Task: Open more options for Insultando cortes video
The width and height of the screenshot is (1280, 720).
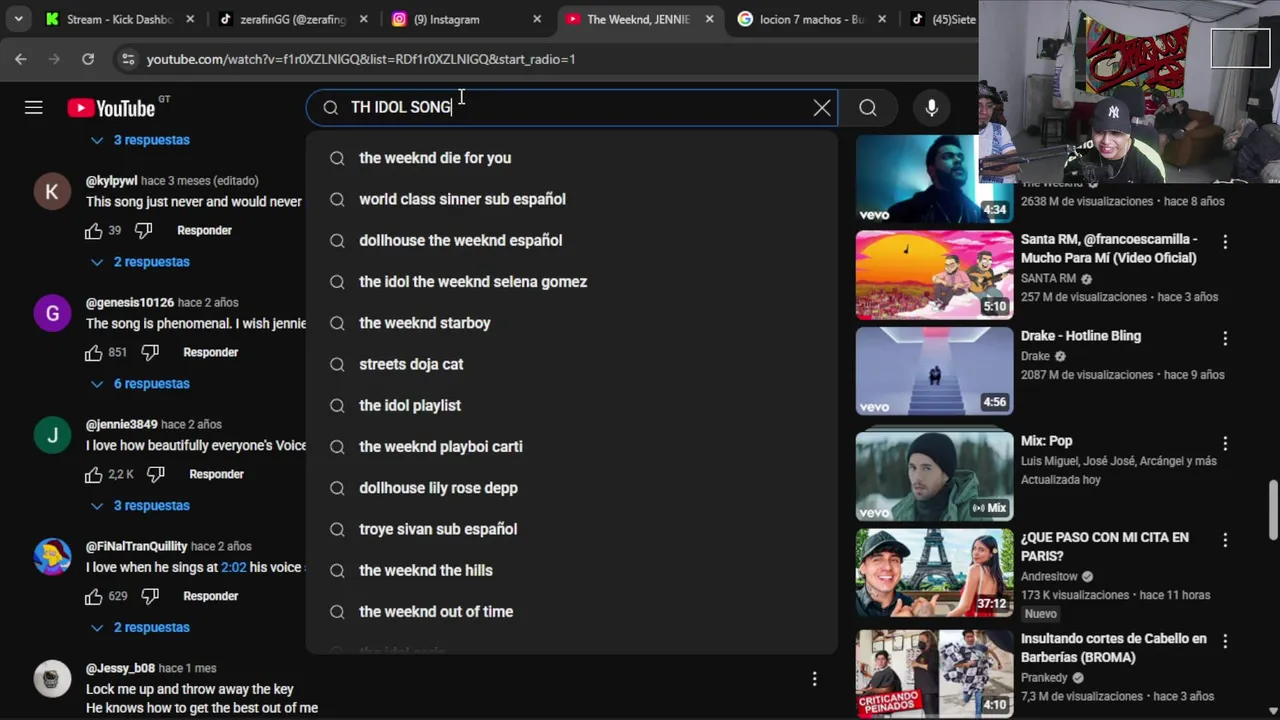Action: click(1225, 641)
